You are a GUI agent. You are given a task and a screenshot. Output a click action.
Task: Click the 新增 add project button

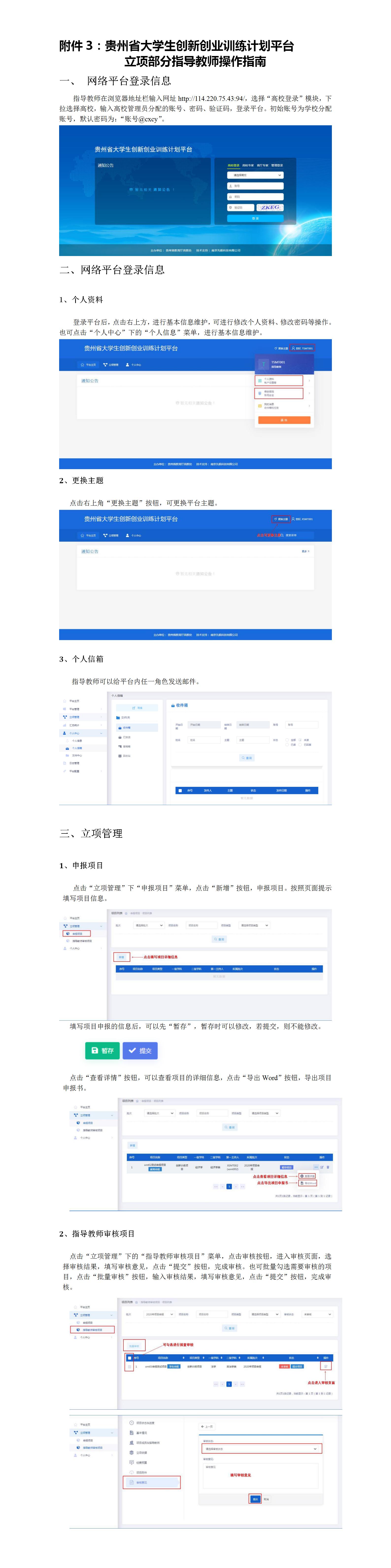(122, 957)
